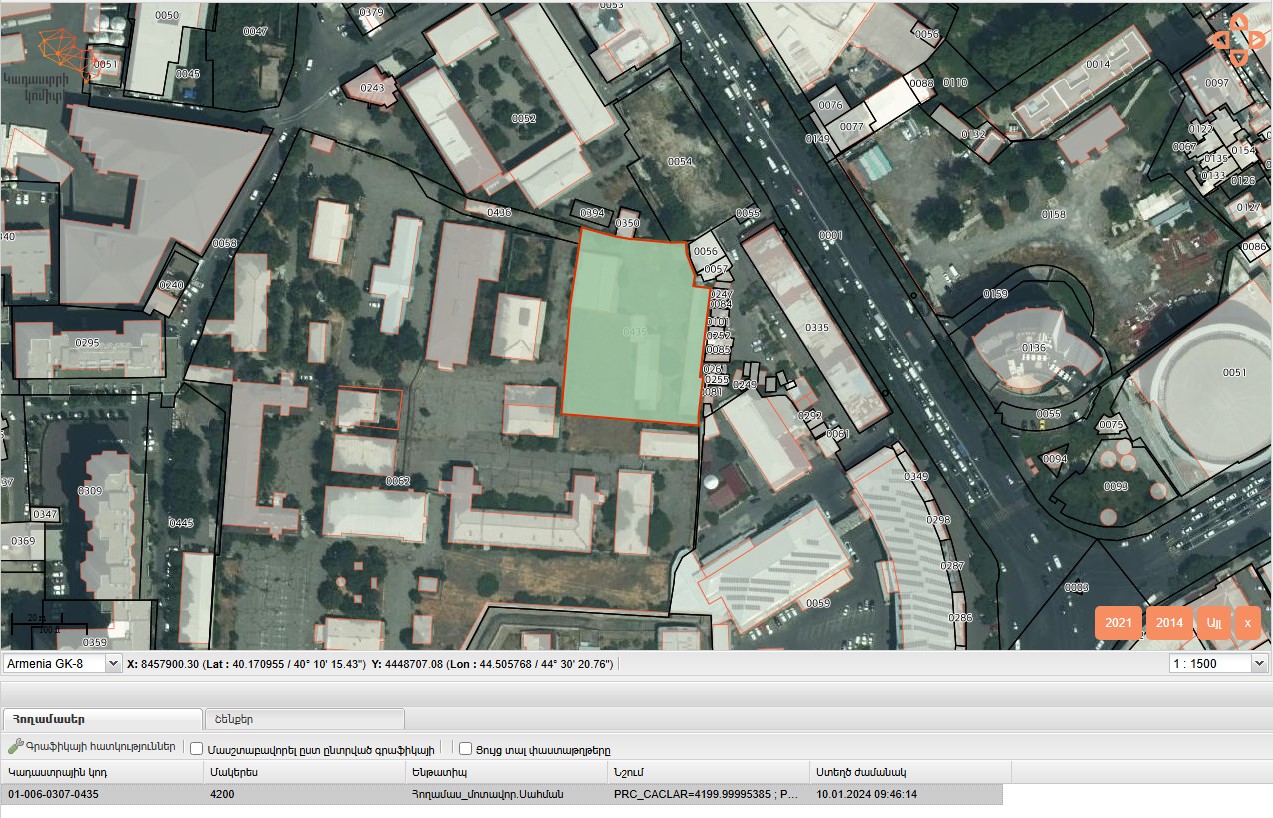The width and height of the screenshot is (1273, 818).
Task: Select the Հողամասեր (Land parcels) tab
Action: click(103, 719)
